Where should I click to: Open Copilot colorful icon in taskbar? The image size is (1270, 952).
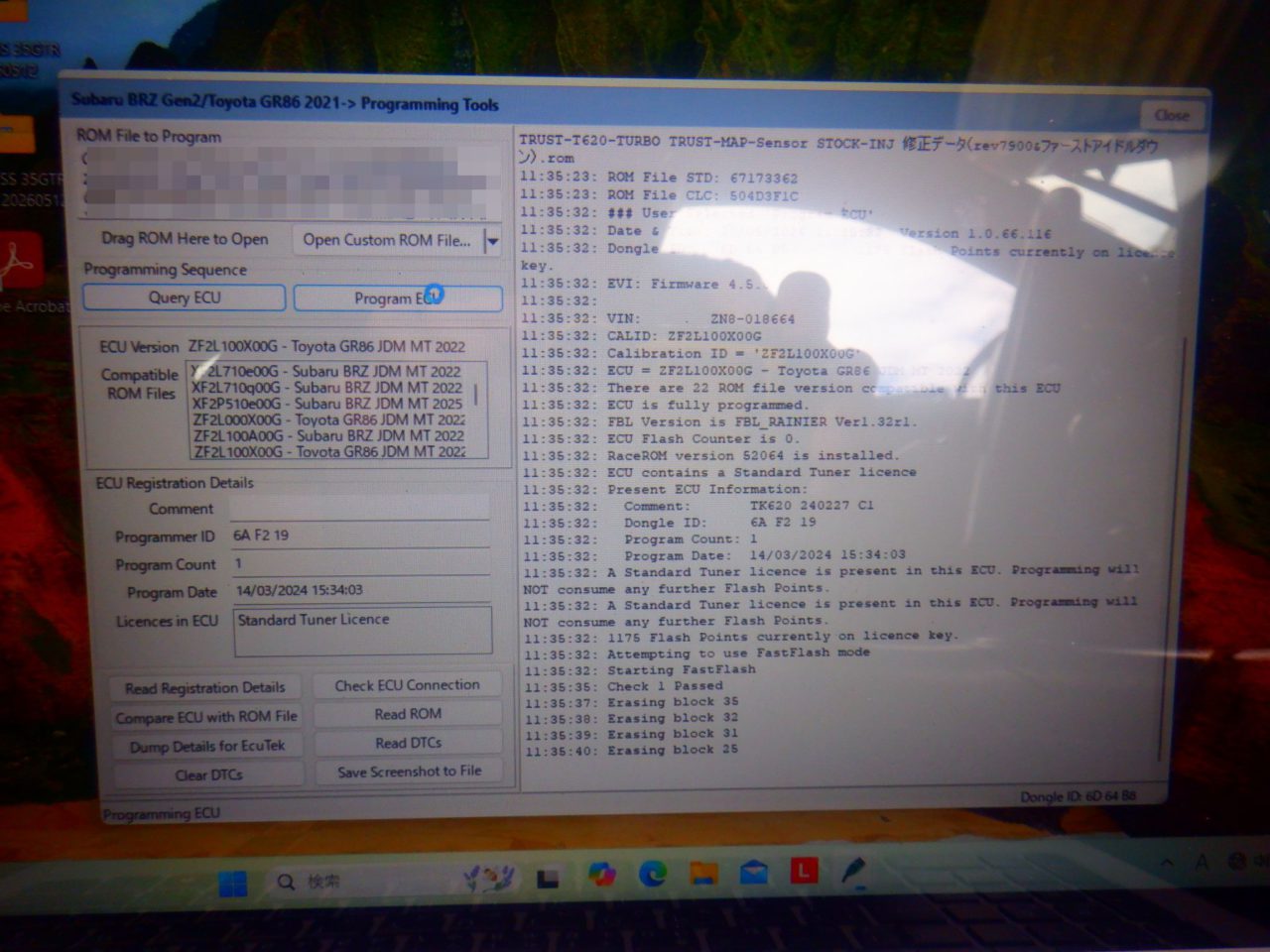(x=601, y=875)
